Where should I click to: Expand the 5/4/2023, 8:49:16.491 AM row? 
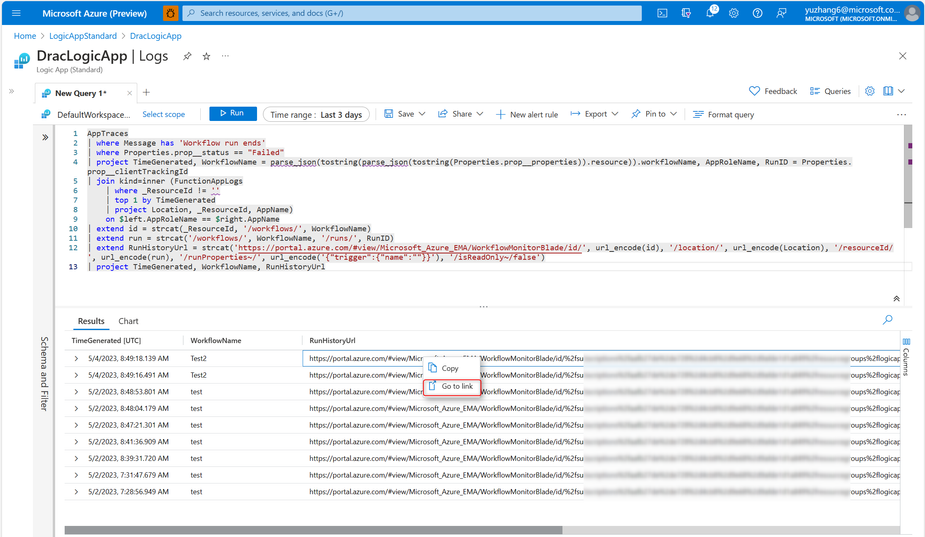point(76,375)
